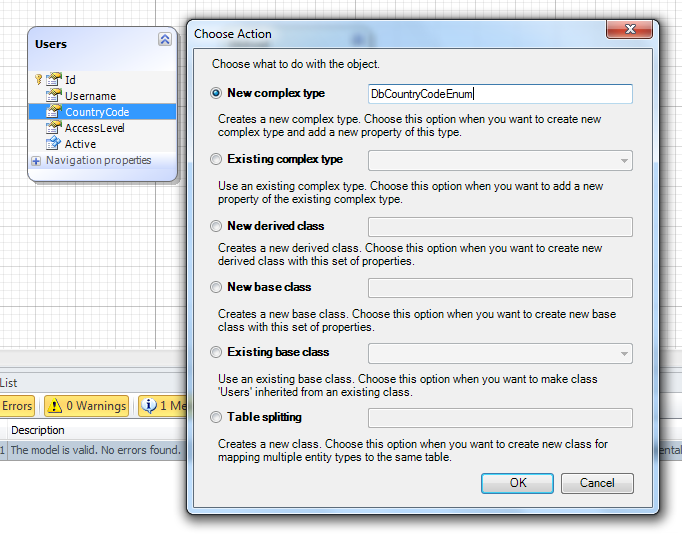Image resolution: width=682 pixels, height=538 pixels.
Task: Click Cancel to dismiss Choose Action dialog
Action: pyautogui.click(x=596, y=483)
